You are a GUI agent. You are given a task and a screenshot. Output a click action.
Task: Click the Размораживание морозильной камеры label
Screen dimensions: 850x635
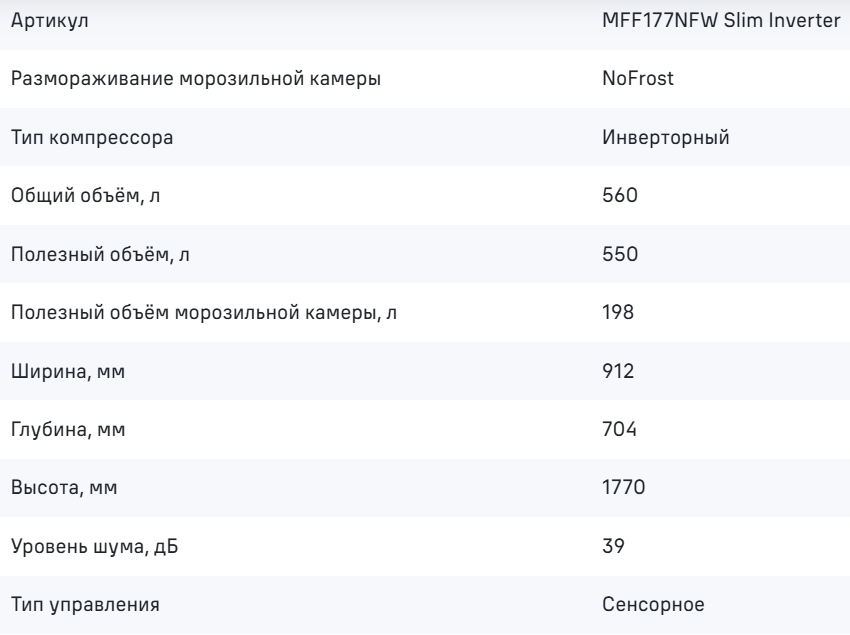tap(196, 79)
